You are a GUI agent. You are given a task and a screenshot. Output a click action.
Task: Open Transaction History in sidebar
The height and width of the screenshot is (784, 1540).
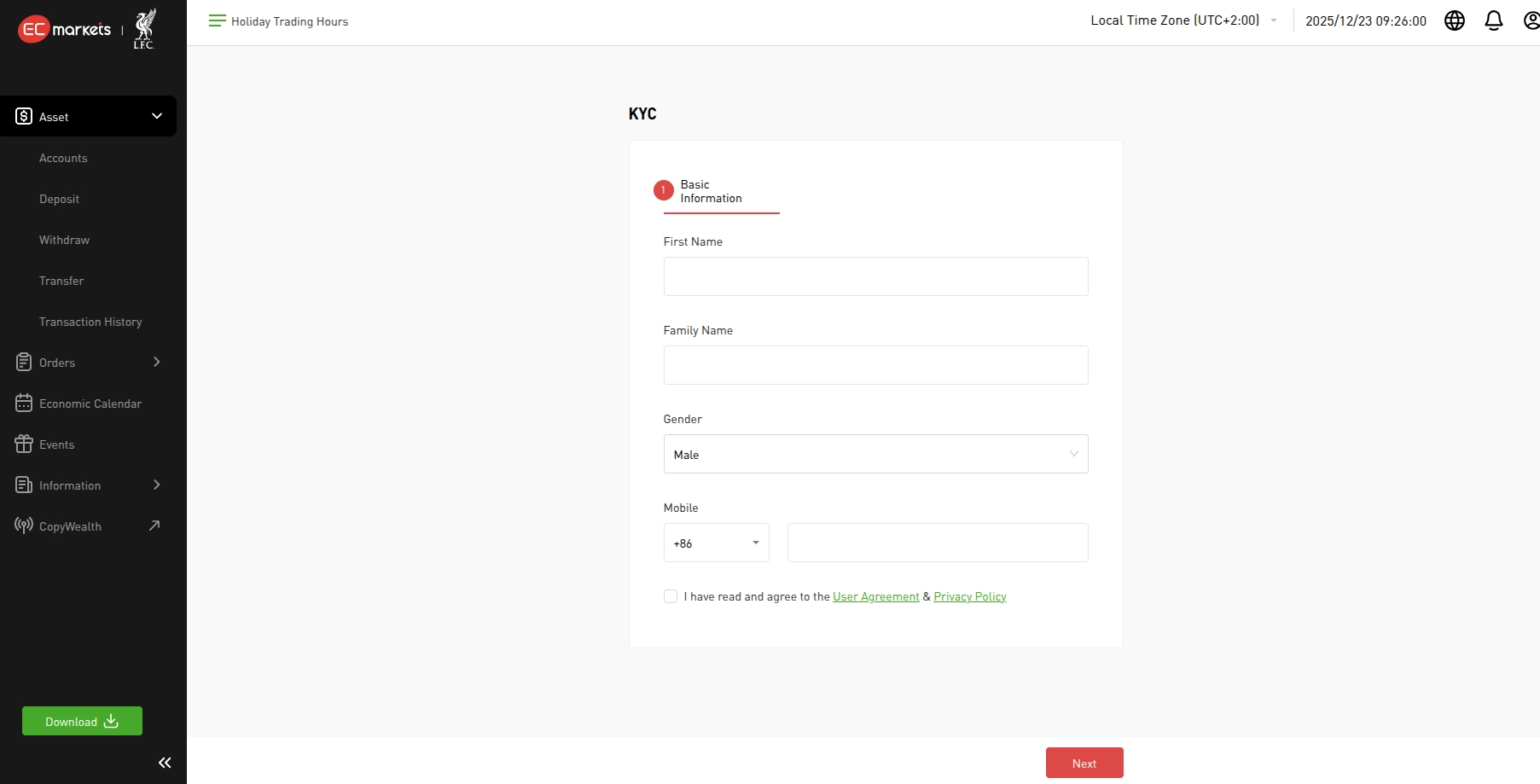point(90,322)
